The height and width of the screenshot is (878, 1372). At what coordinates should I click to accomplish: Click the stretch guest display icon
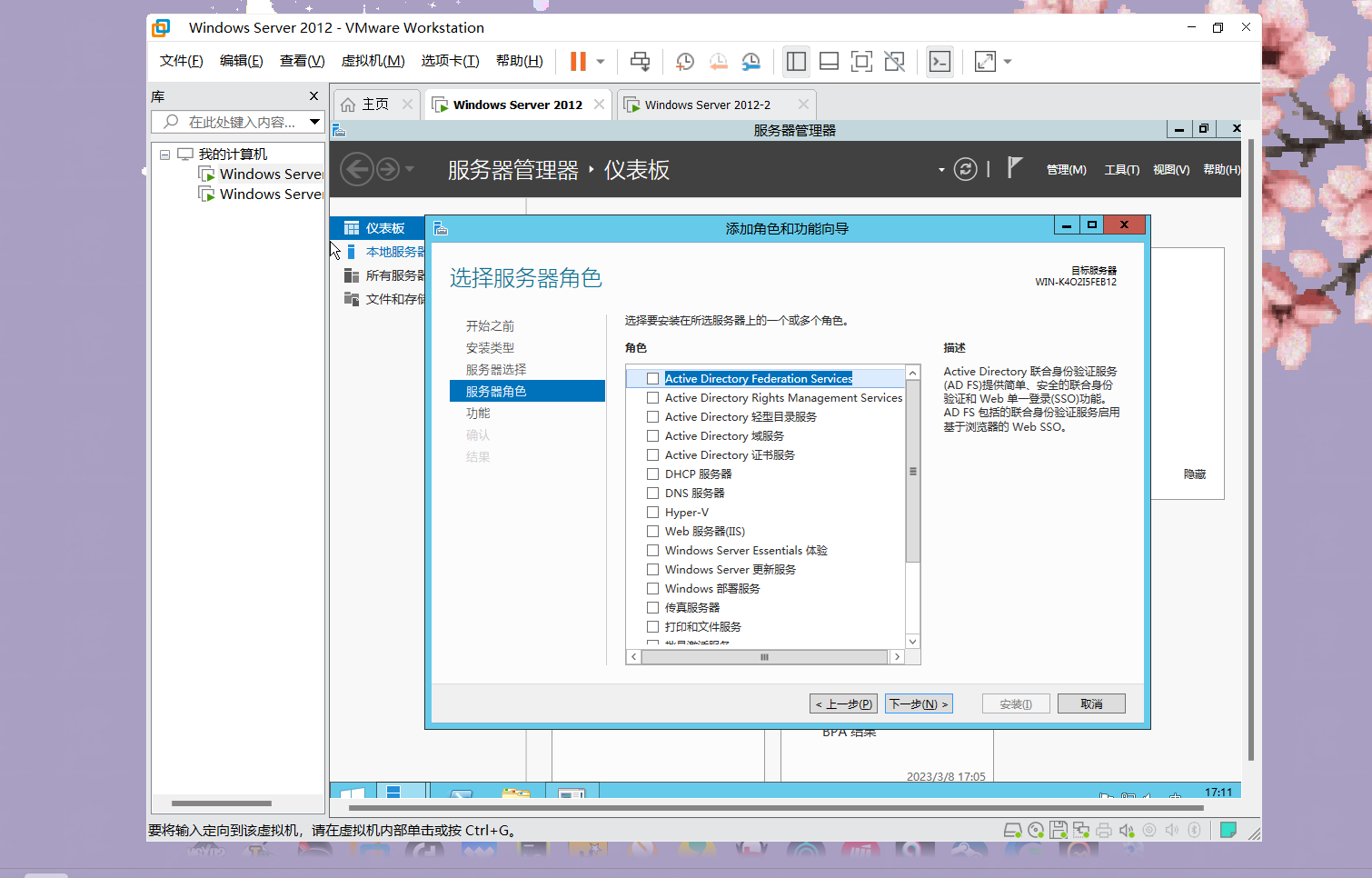[985, 61]
